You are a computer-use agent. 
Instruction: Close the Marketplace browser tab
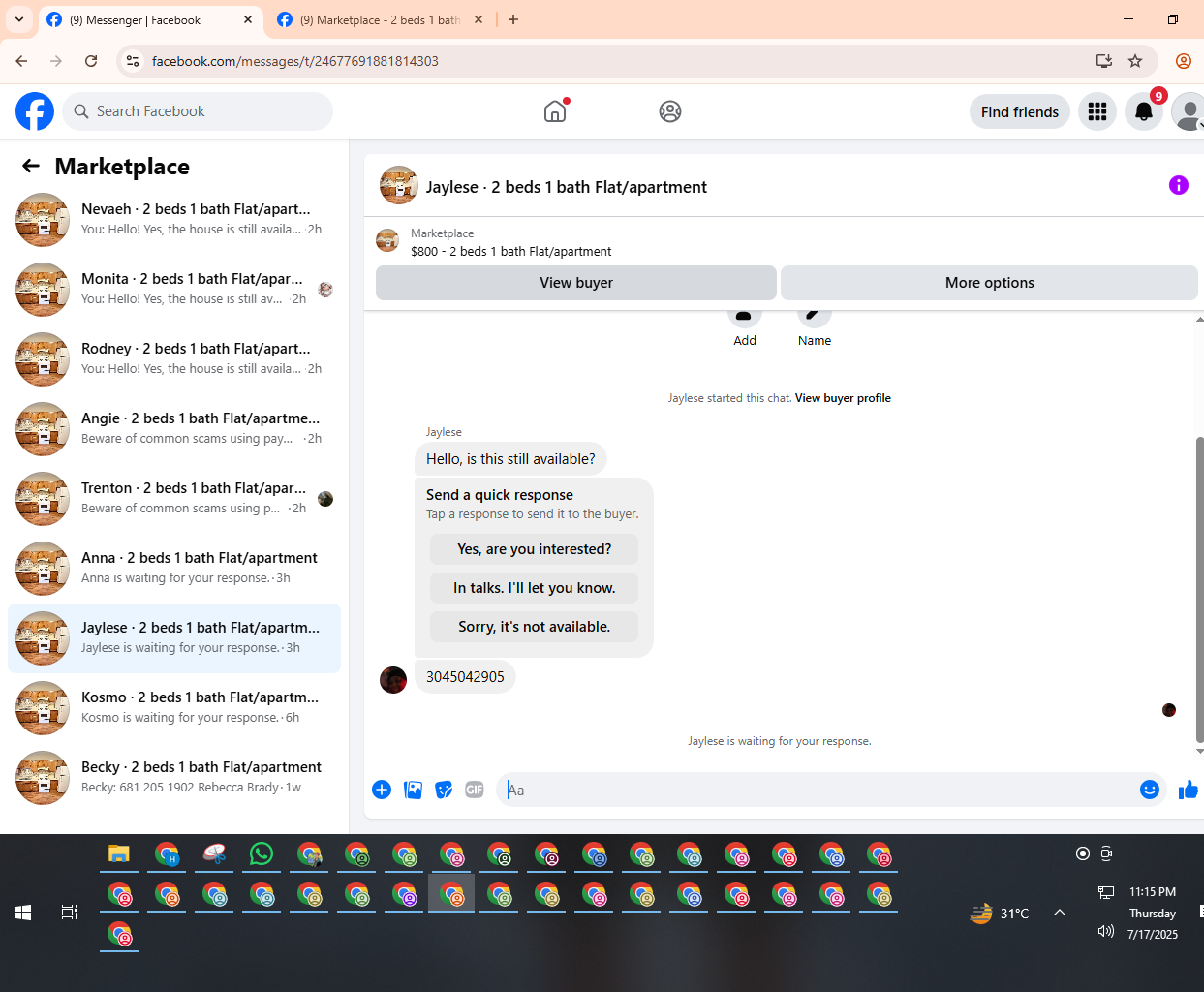(479, 19)
